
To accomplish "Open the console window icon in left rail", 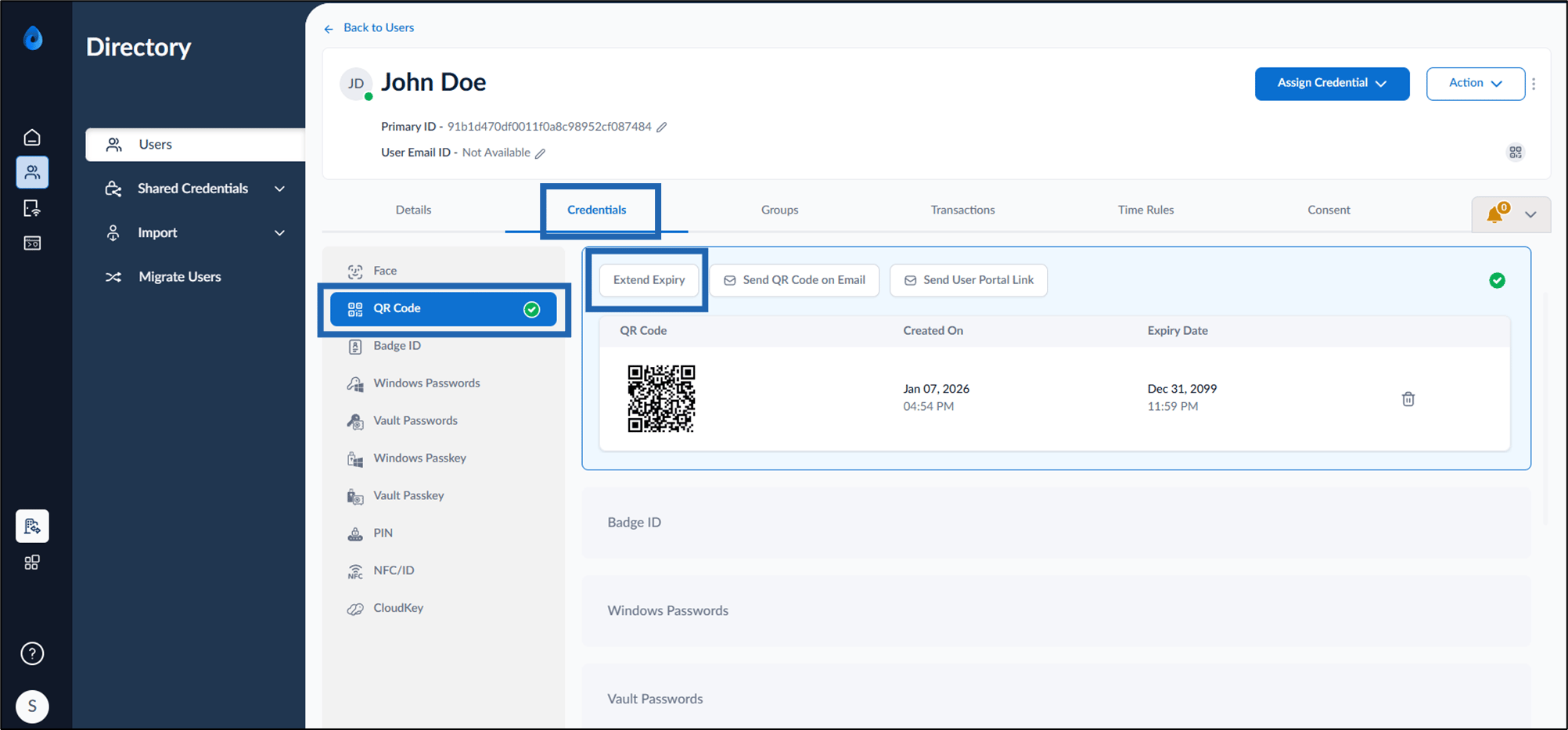I will click(32, 243).
